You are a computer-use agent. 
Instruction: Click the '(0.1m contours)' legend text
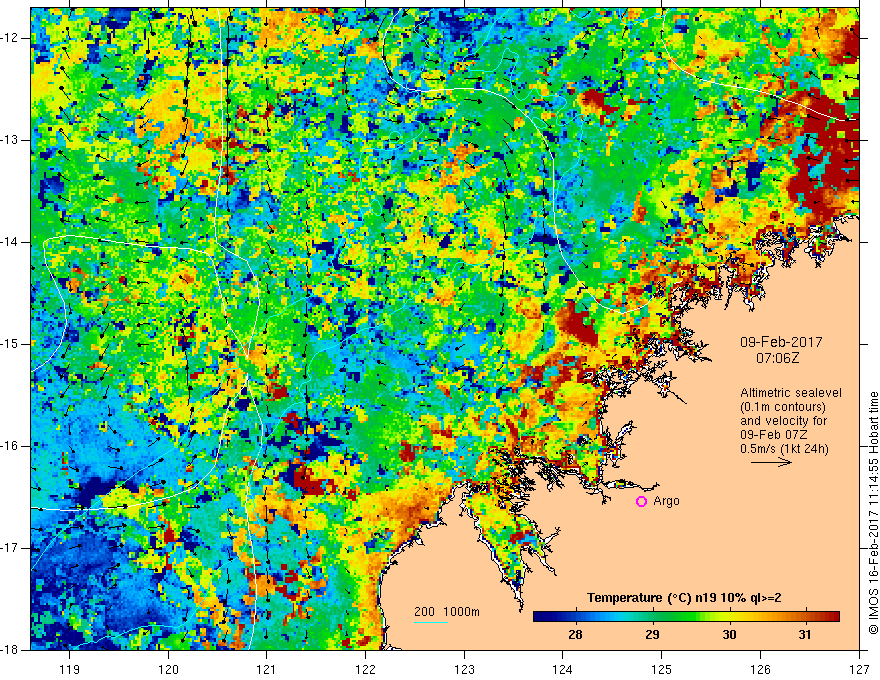pyautogui.click(x=782, y=407)
